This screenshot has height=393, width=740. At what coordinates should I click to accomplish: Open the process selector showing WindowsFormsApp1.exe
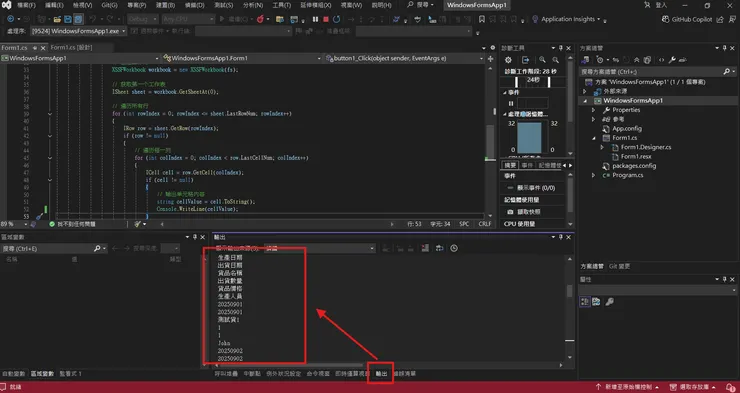pyautogui.click(x=78, y=31)
